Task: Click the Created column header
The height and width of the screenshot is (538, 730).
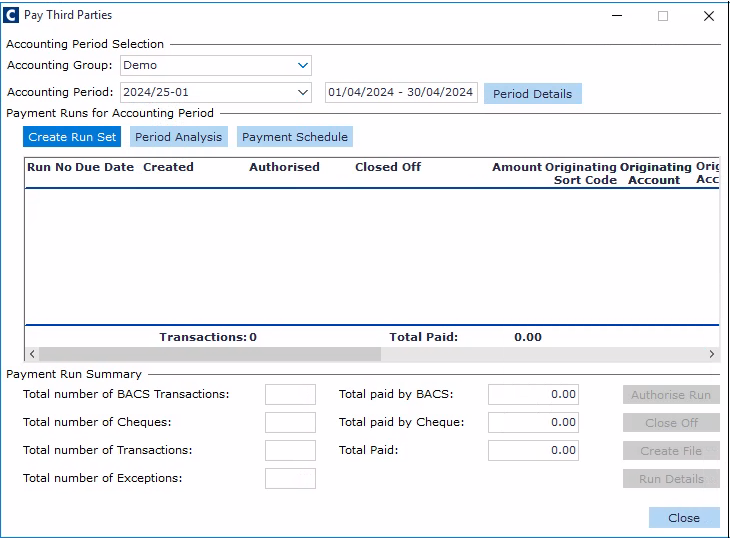Action: pyautogui.click(x=168, y=167)
